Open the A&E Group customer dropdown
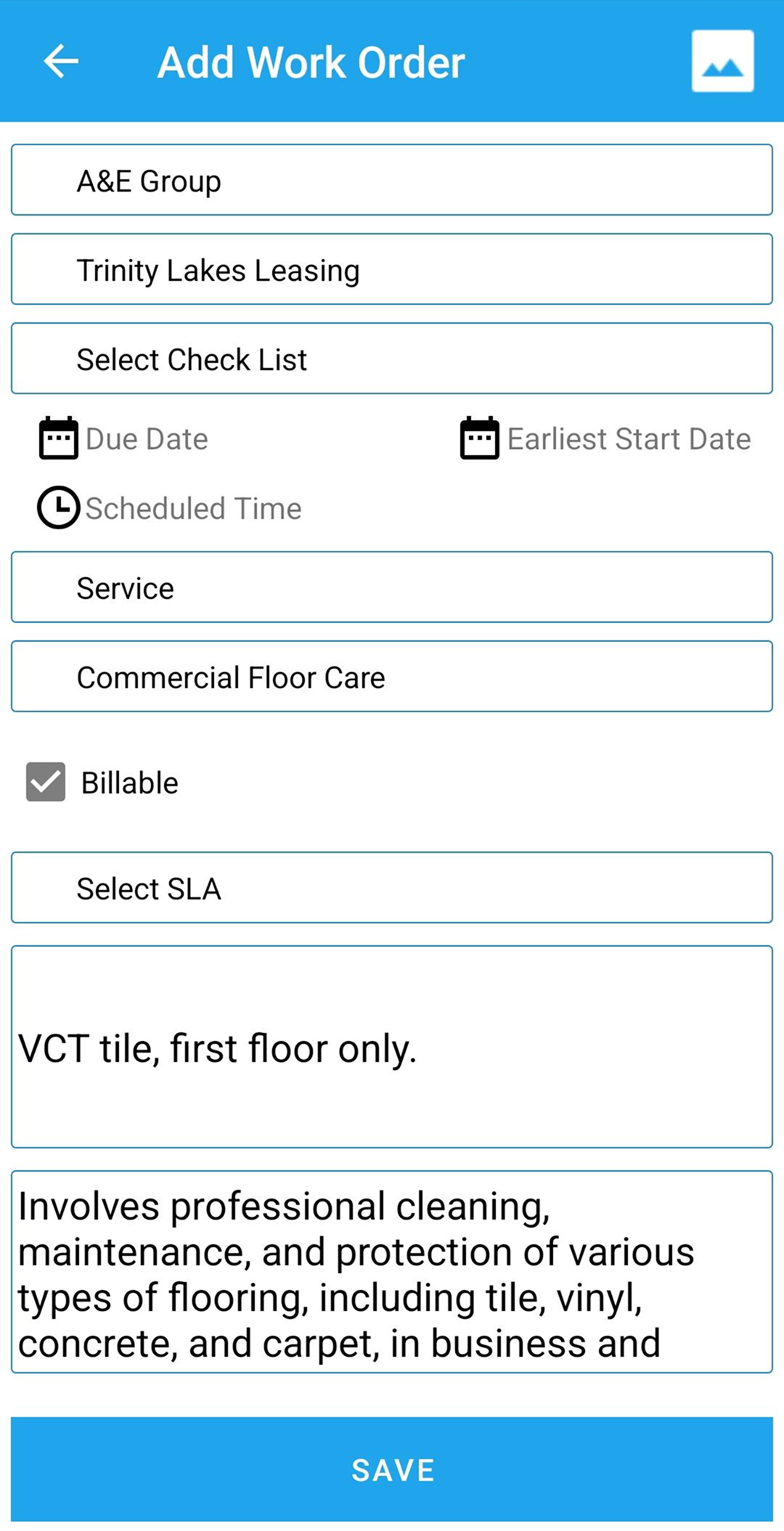 click(392, 180)
